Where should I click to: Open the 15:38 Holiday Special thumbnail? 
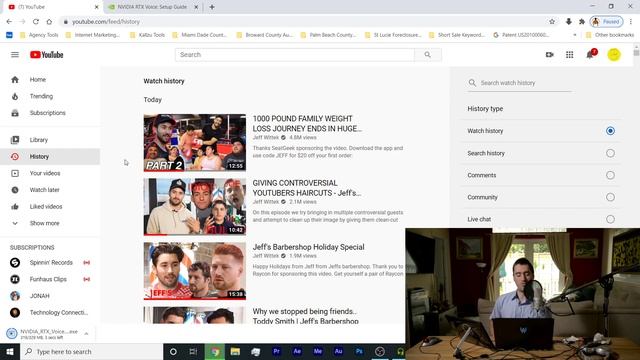195,271
